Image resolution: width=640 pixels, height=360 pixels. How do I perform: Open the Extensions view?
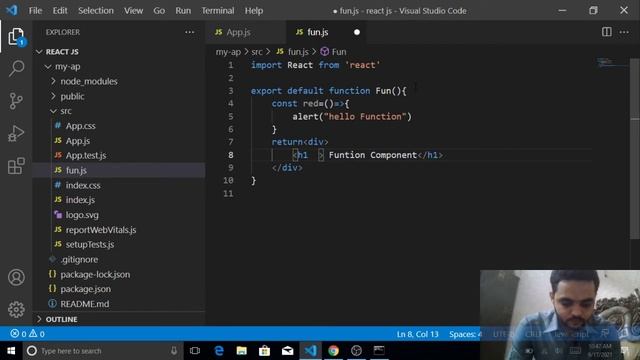point(16,166)
